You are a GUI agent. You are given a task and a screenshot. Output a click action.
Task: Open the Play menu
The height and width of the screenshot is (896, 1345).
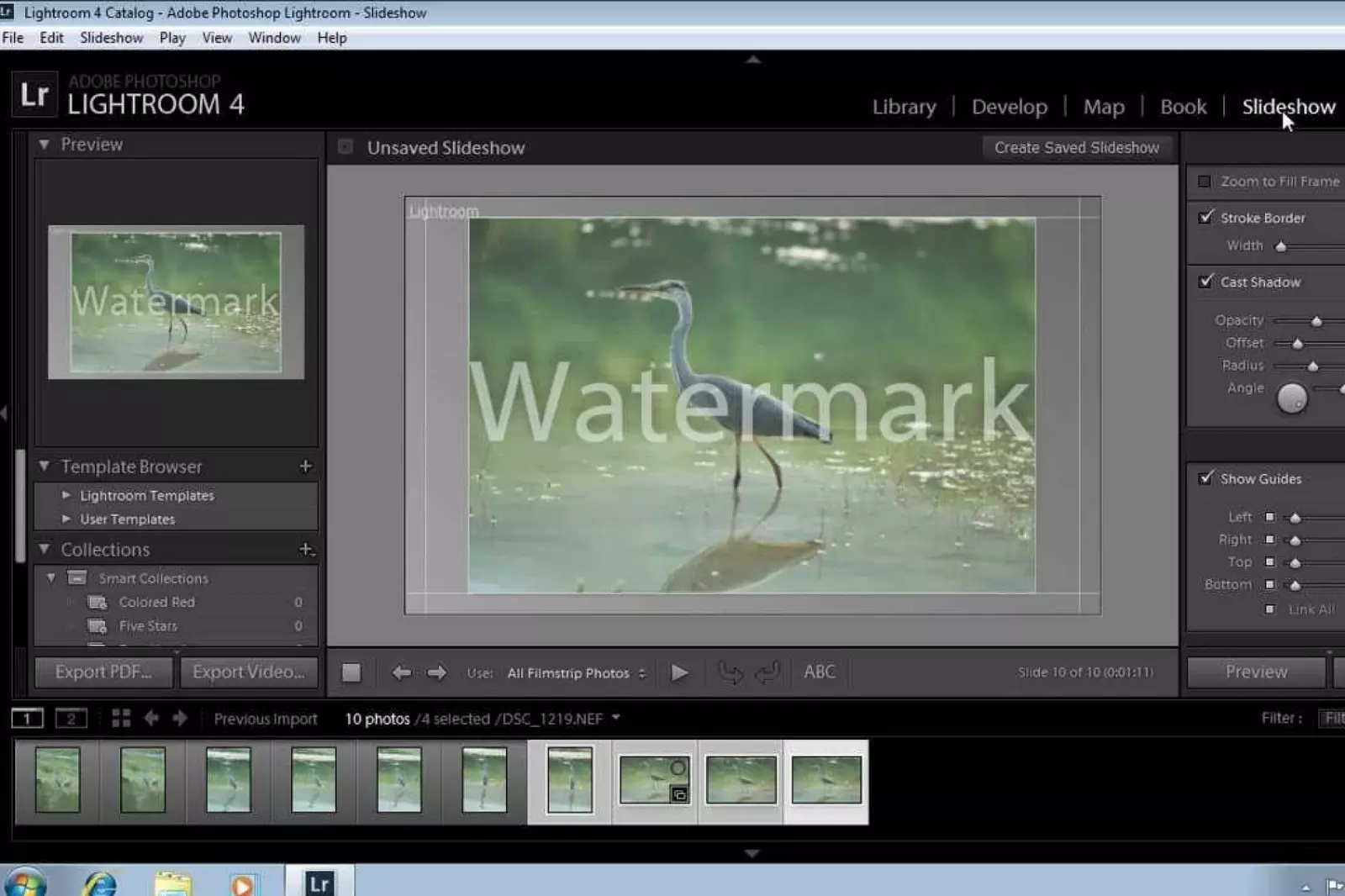172,38
